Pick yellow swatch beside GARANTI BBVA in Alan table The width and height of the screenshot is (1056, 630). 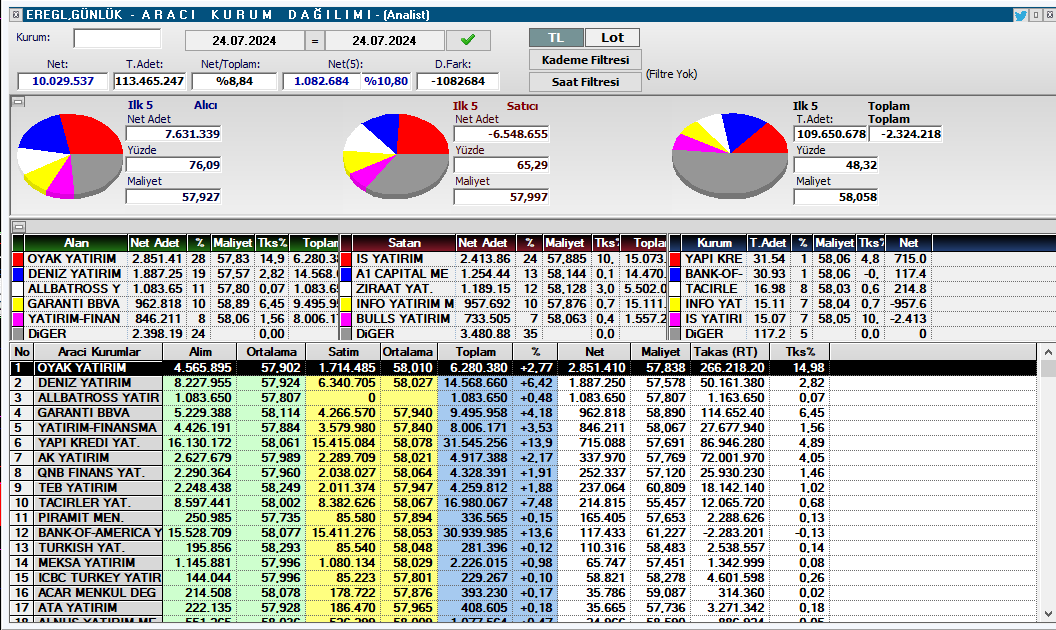[18, 304]
